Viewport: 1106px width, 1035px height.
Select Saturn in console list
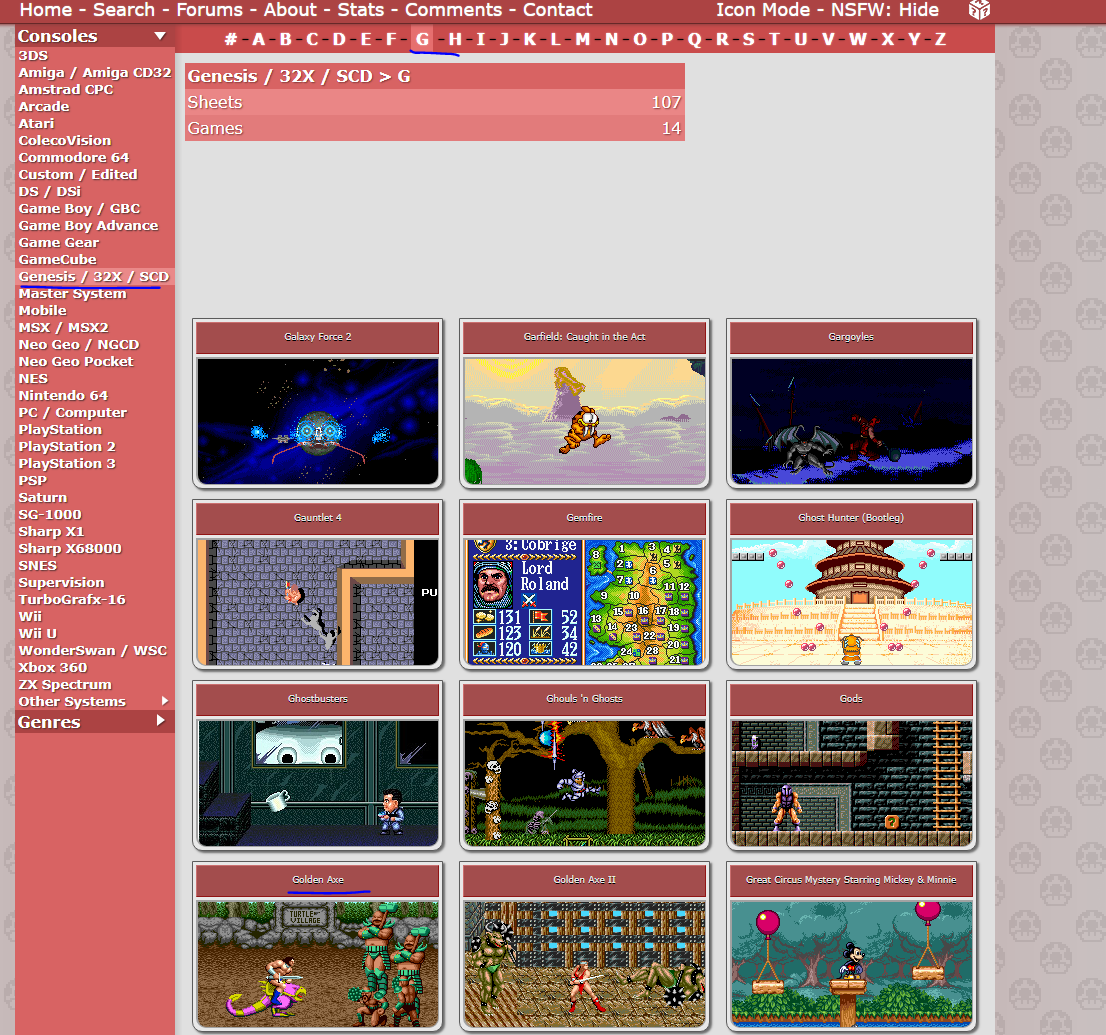point(42,497)
